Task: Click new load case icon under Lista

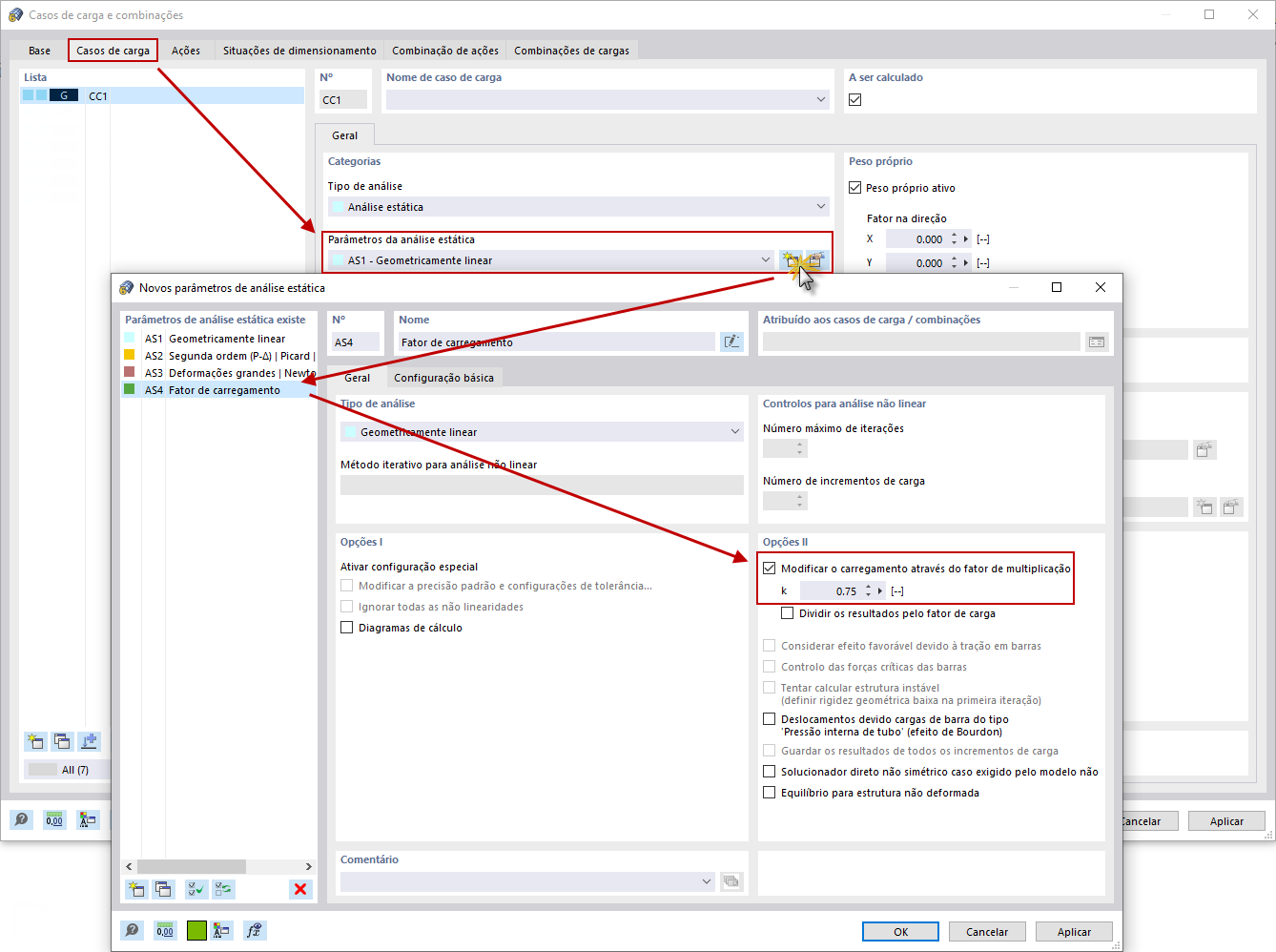Action: coord(35,741)
